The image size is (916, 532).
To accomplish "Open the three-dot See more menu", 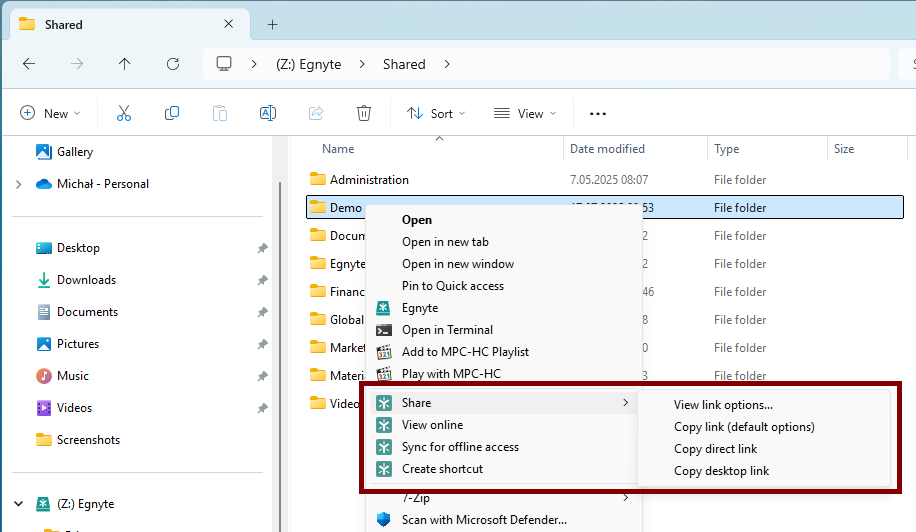I will coord(598,114).
